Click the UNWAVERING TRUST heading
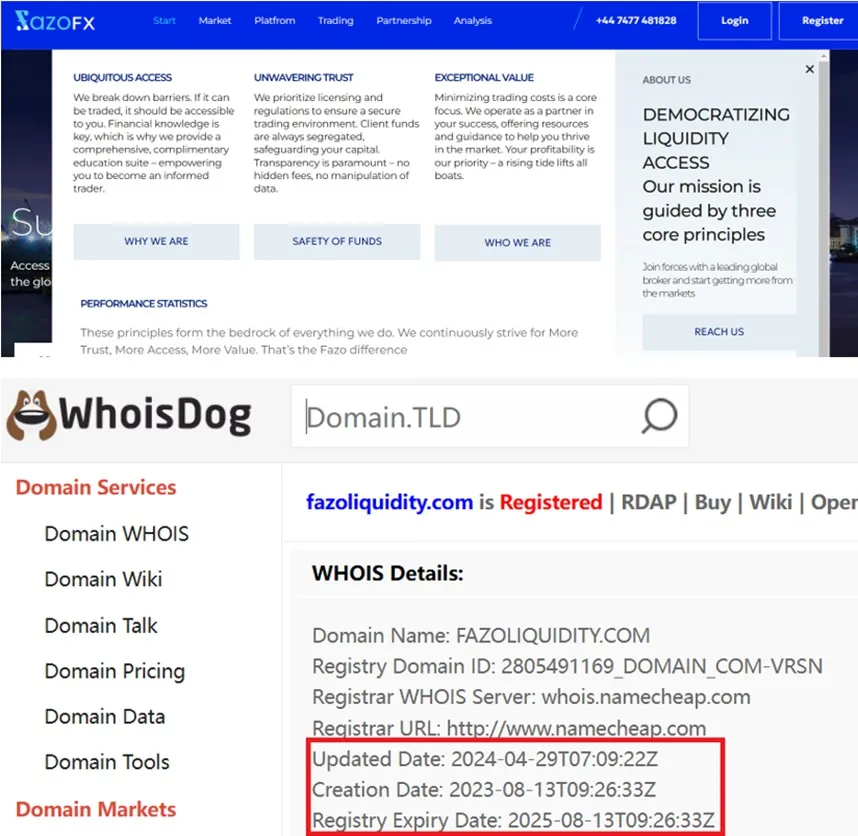 click(304, 78)
